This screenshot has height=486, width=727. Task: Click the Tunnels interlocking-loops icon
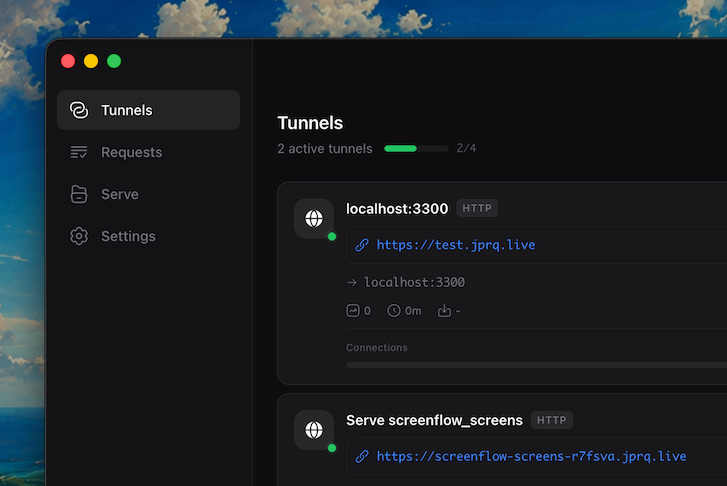click(79, 110)
